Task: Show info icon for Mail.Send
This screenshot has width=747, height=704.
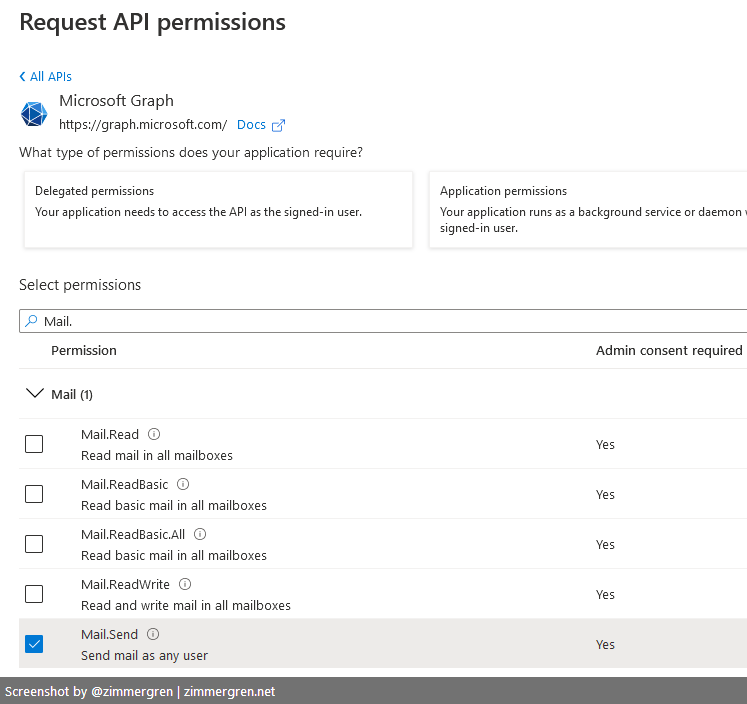Action: point(153,634)
